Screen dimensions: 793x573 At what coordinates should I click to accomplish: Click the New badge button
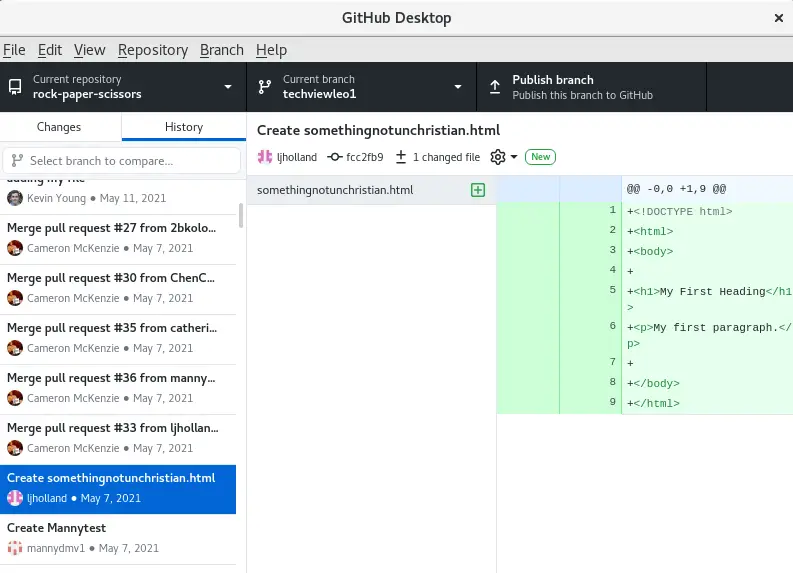coord(540,157)
